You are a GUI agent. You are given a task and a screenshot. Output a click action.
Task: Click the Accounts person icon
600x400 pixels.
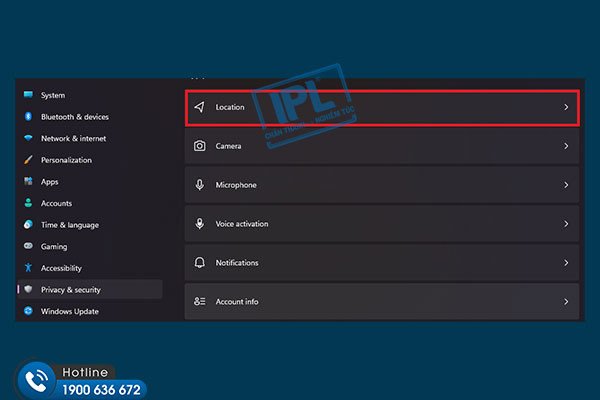click(x=28, y=203)
